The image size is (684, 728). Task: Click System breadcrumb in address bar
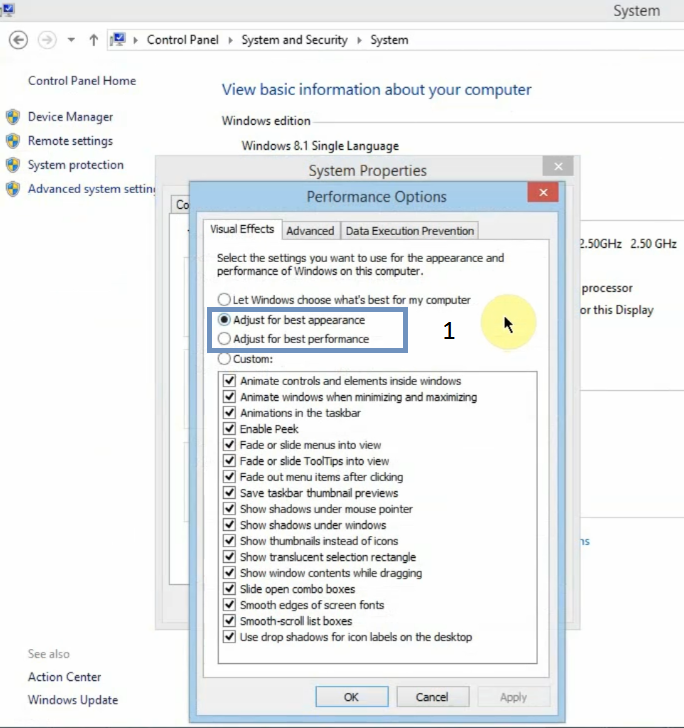pos(389,40)
